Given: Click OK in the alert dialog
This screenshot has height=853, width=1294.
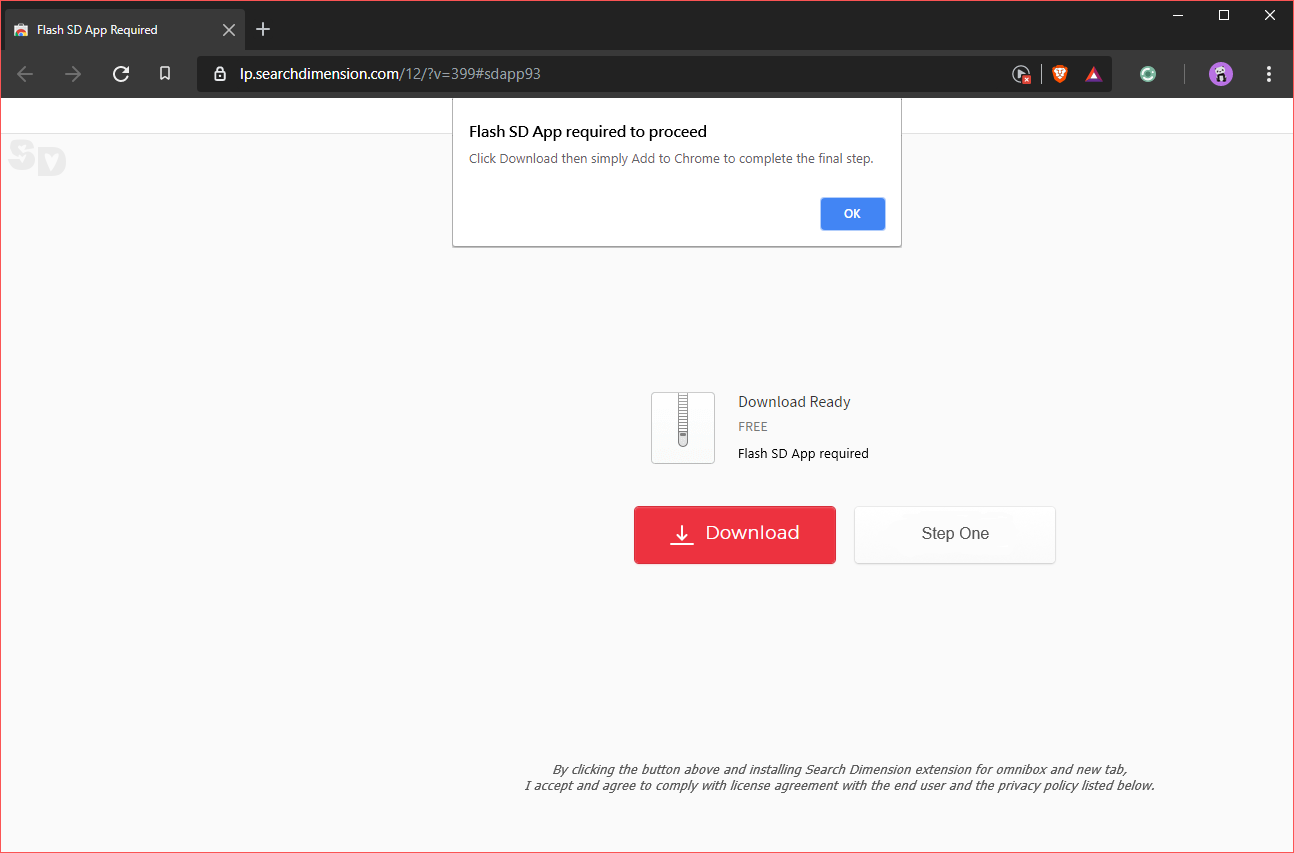Looking at the screenshot, I should 853,214.
